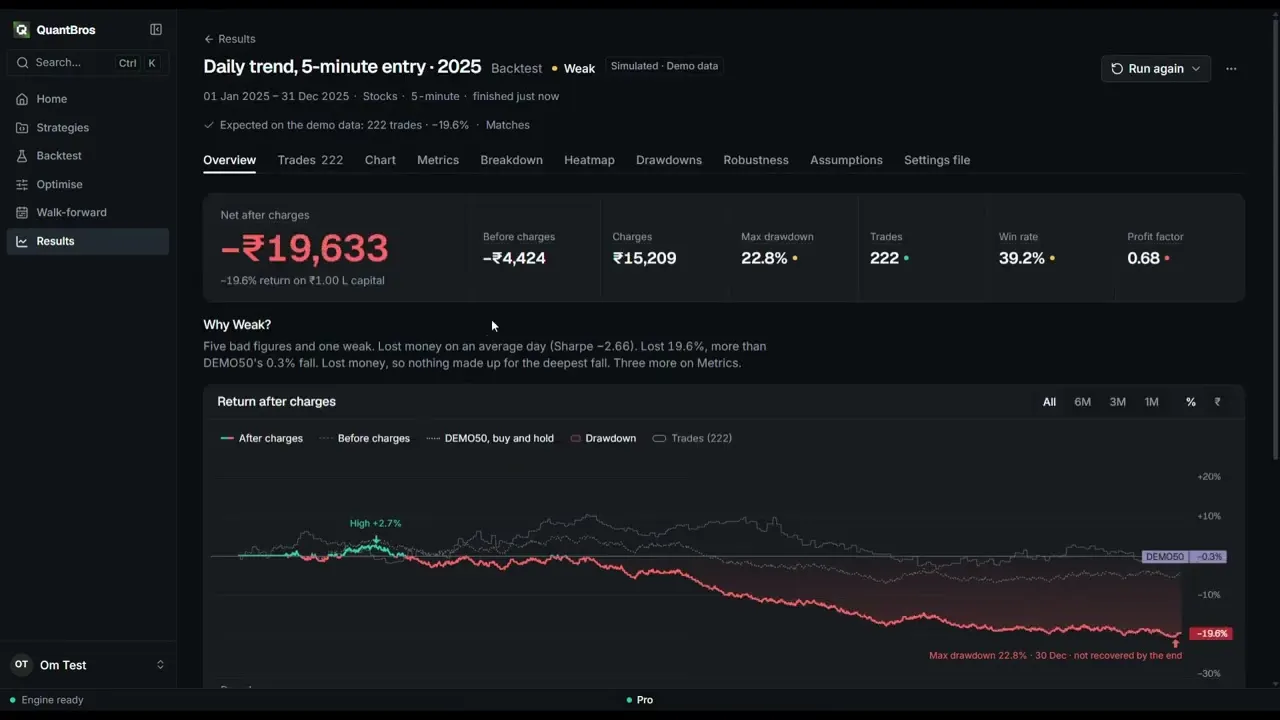Set chart range to 6M
The width and height of the screenshot is (1280, 720).
(x=1083, y=402)
